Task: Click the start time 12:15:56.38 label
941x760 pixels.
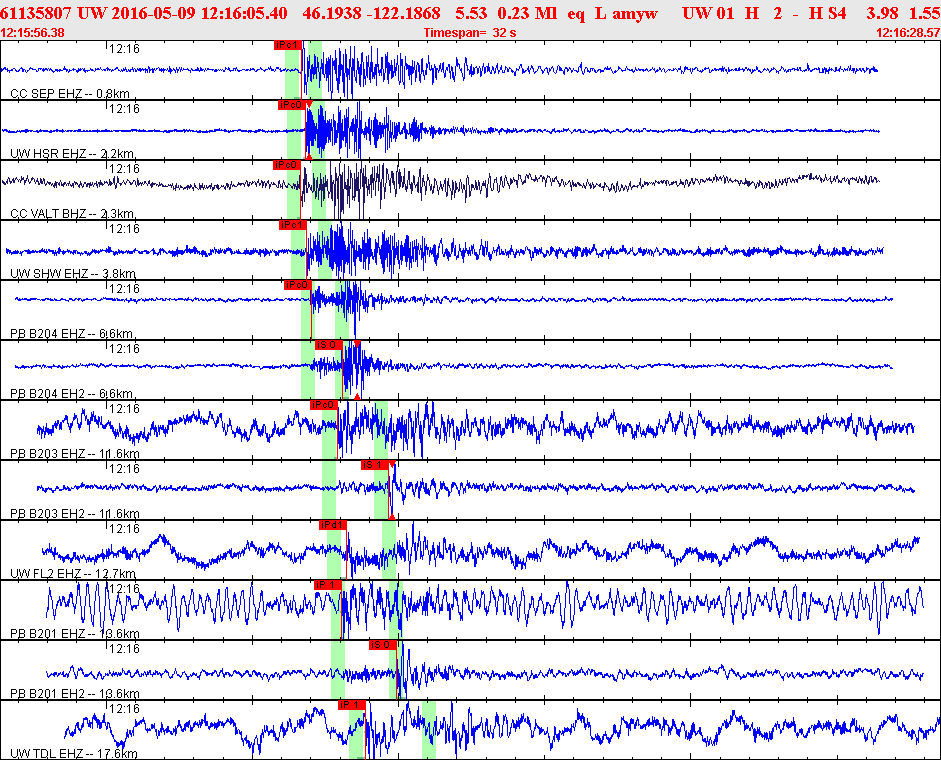Action: click(33, 33)
